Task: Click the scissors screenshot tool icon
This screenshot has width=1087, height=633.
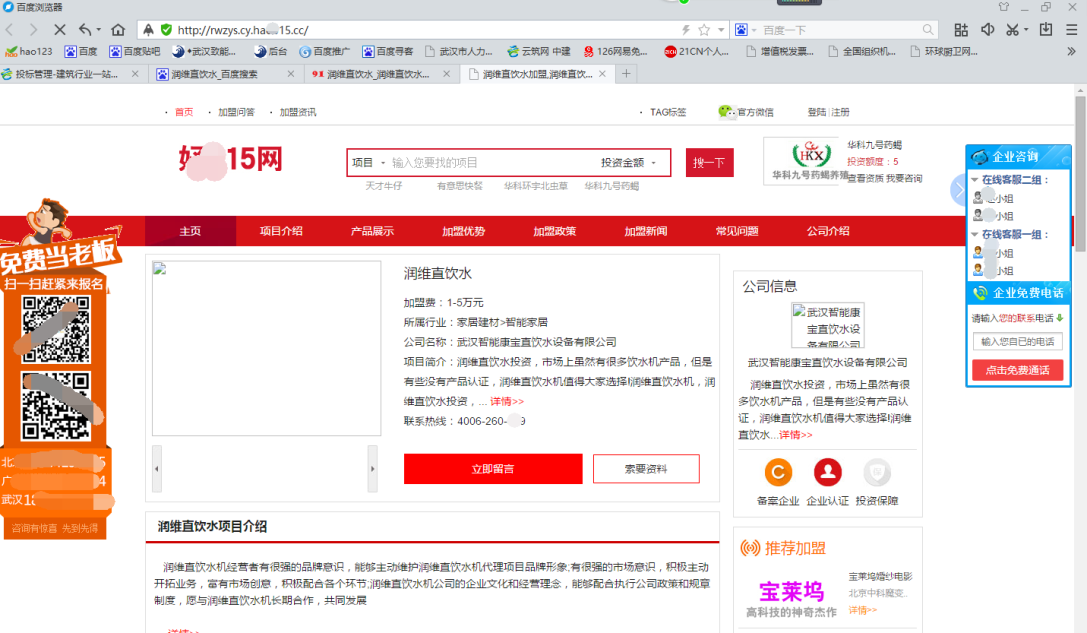Action: 1012,30
